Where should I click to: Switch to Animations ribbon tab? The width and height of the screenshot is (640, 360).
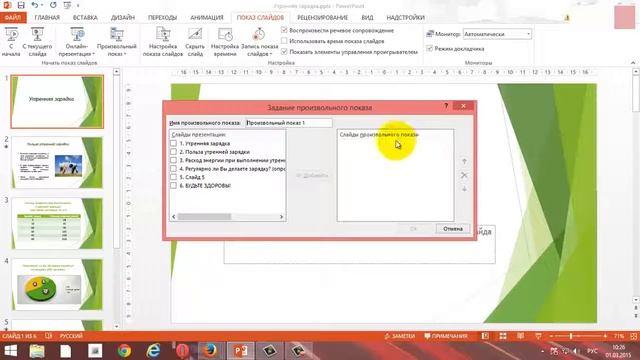(x=207, y=18)
